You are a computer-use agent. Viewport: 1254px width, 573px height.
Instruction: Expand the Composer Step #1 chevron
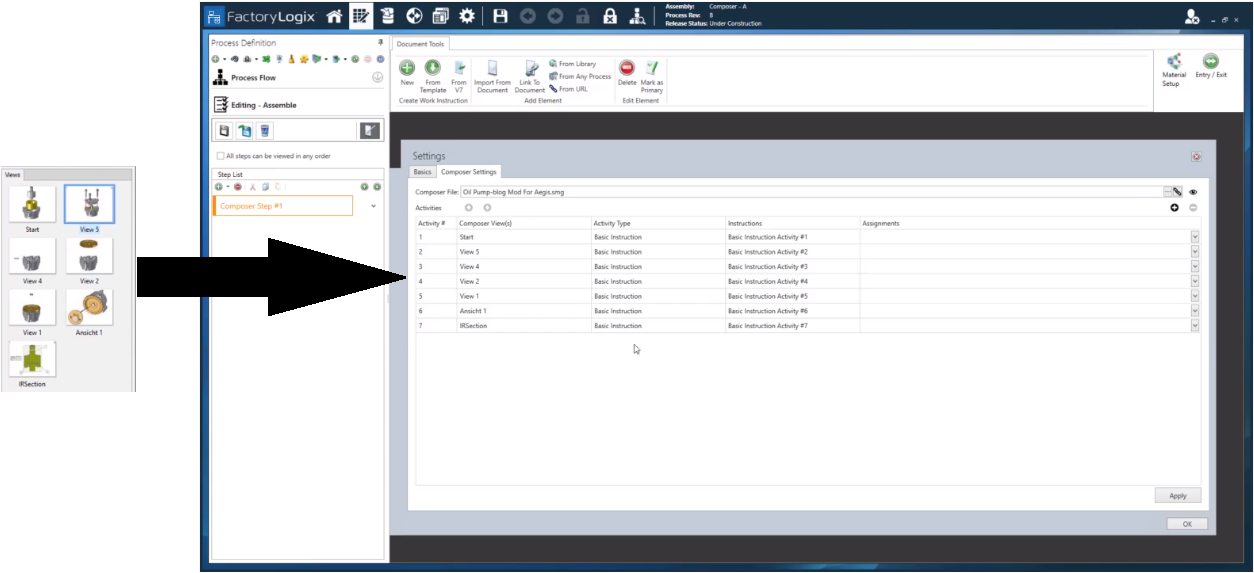pos(374,206)
